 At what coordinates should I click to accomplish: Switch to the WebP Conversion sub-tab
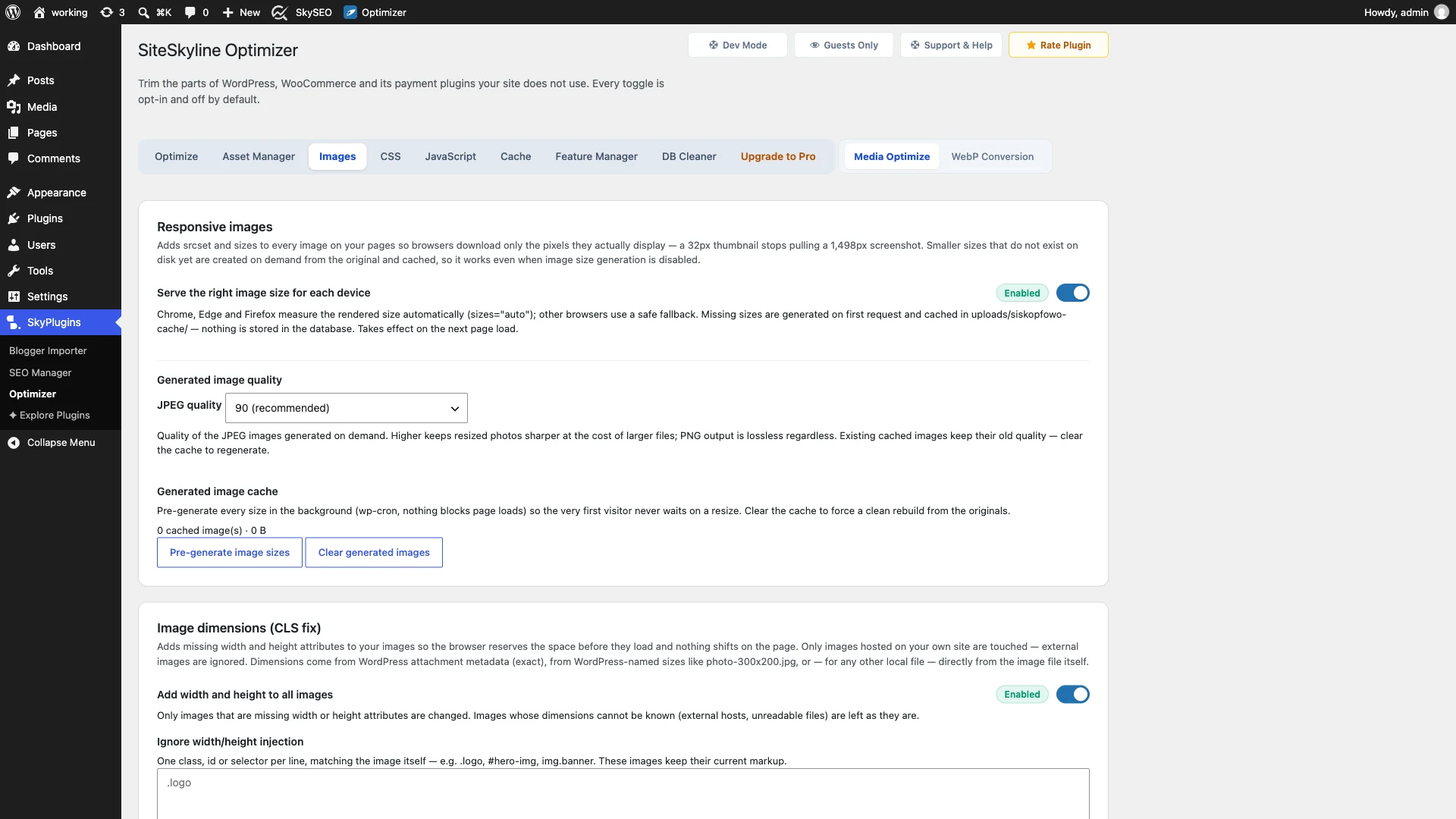(993, 156)
